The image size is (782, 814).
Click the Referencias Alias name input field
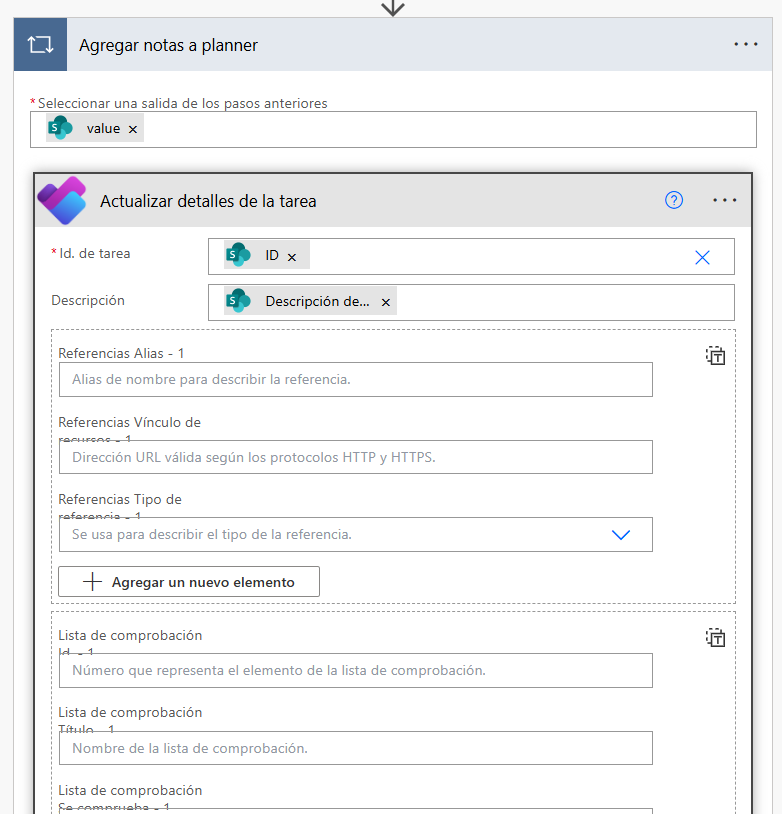(355, 380)
